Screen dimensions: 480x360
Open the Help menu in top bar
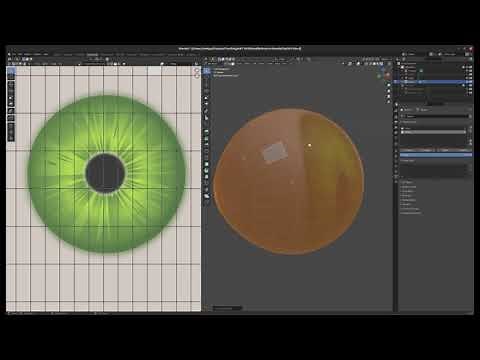point(46,54)
